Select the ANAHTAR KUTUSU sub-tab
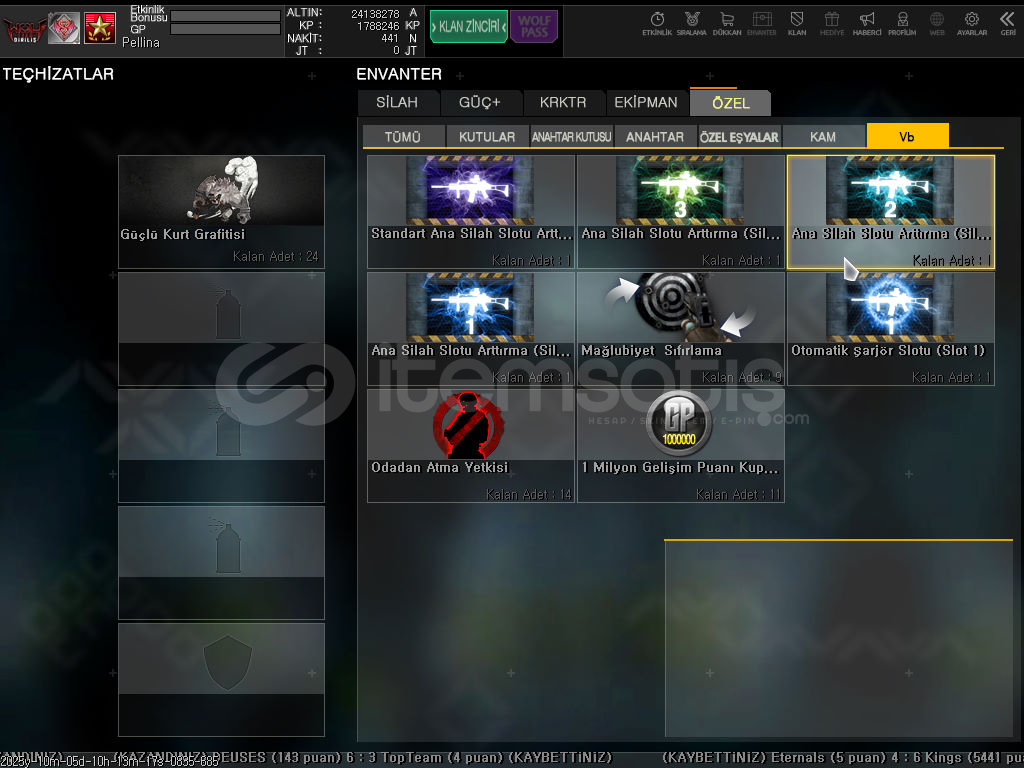The width and height of the screenshot is (1024, 768). pos(571,137)
